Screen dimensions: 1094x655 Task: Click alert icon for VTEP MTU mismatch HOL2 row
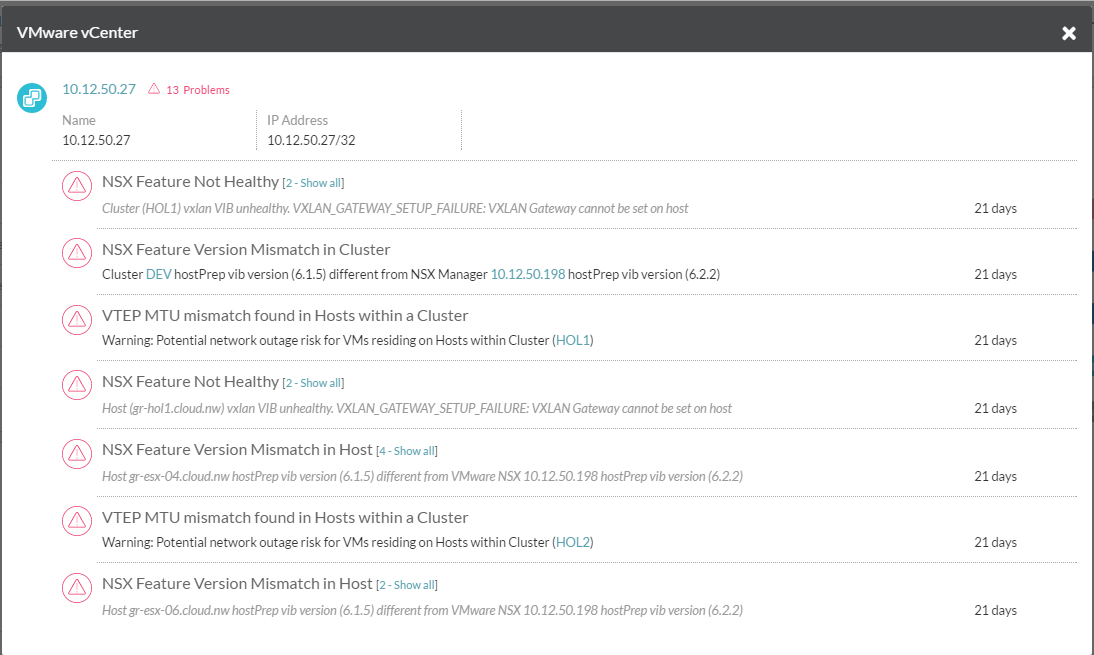77,520
